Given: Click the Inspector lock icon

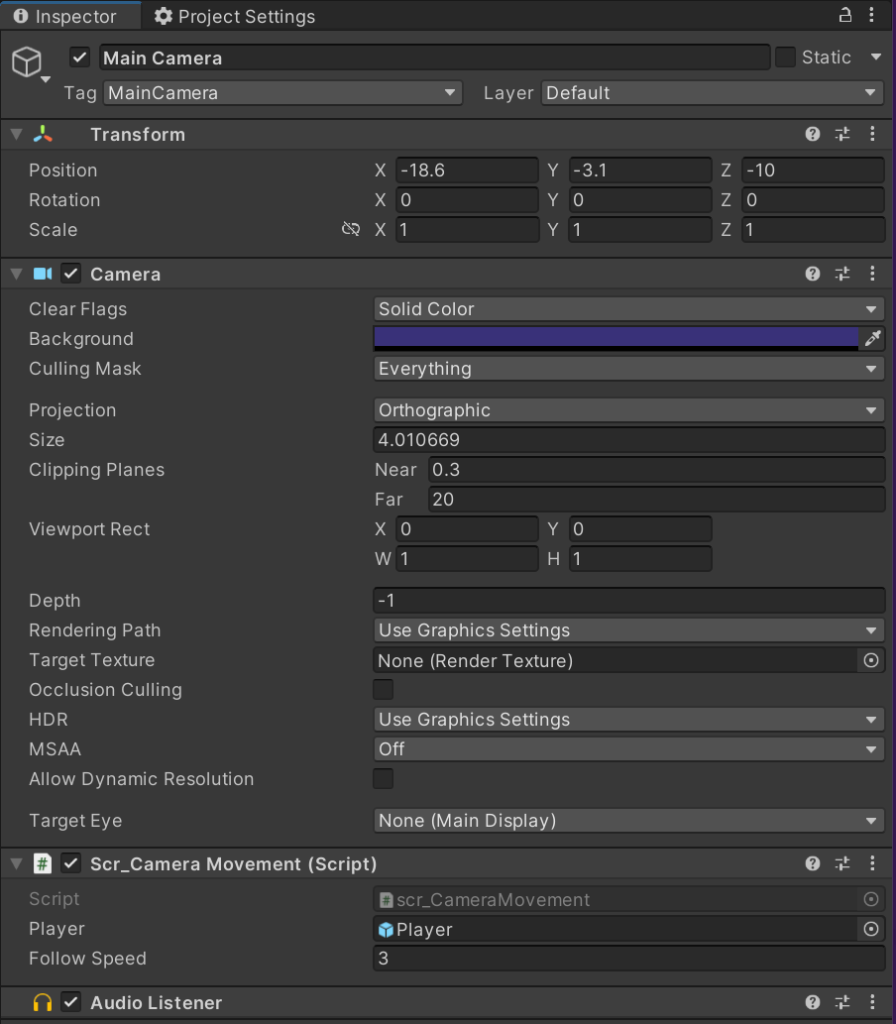Looking at the screenshot, I should [845, 15].
